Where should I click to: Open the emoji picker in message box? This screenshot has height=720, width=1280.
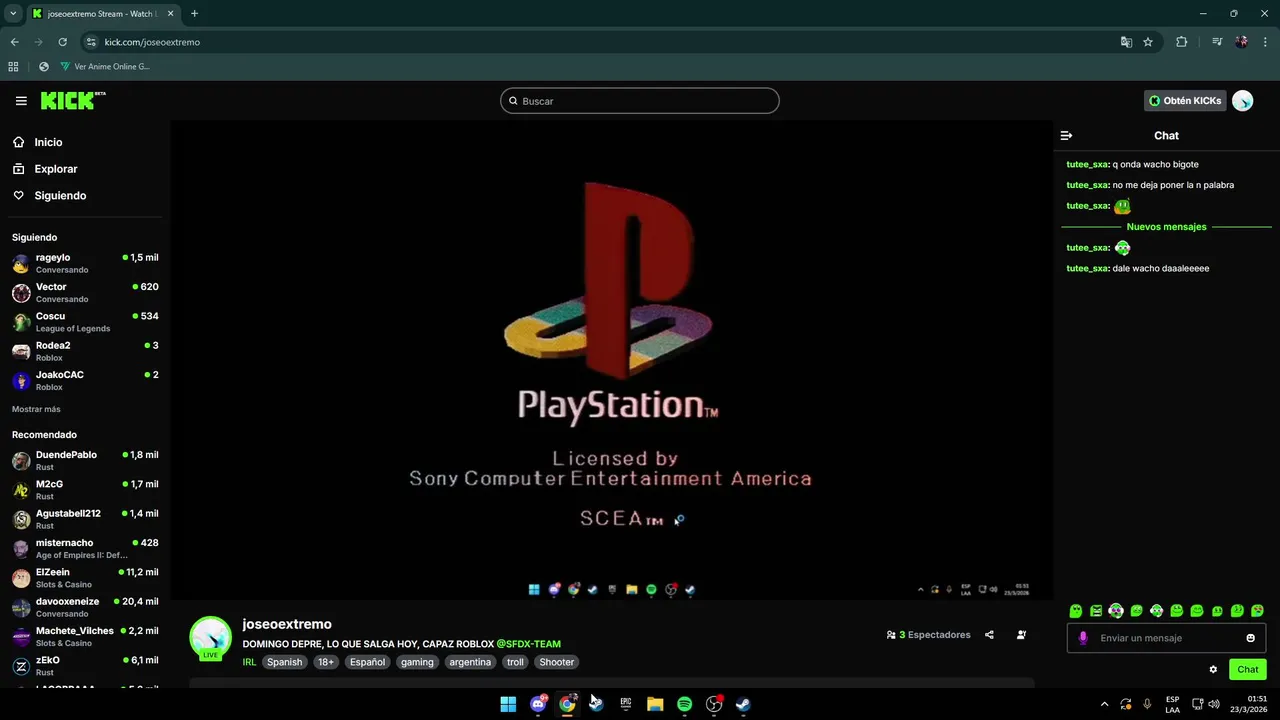(x=1250, y=638)
